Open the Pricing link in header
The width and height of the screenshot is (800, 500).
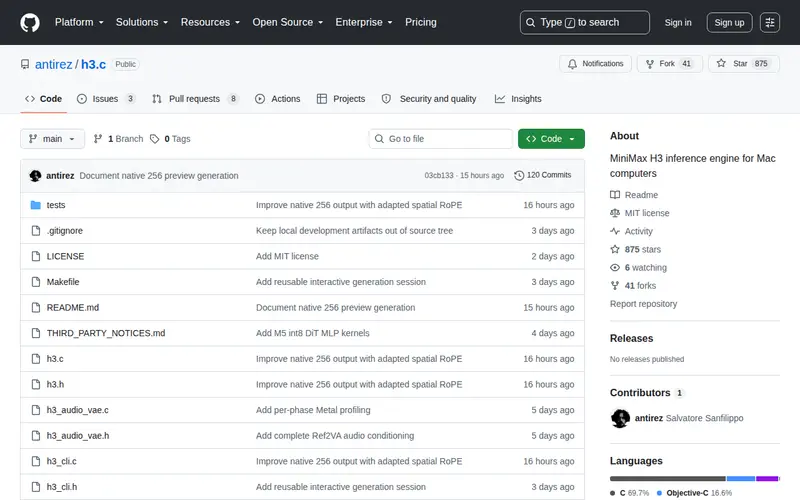(420, 22)
